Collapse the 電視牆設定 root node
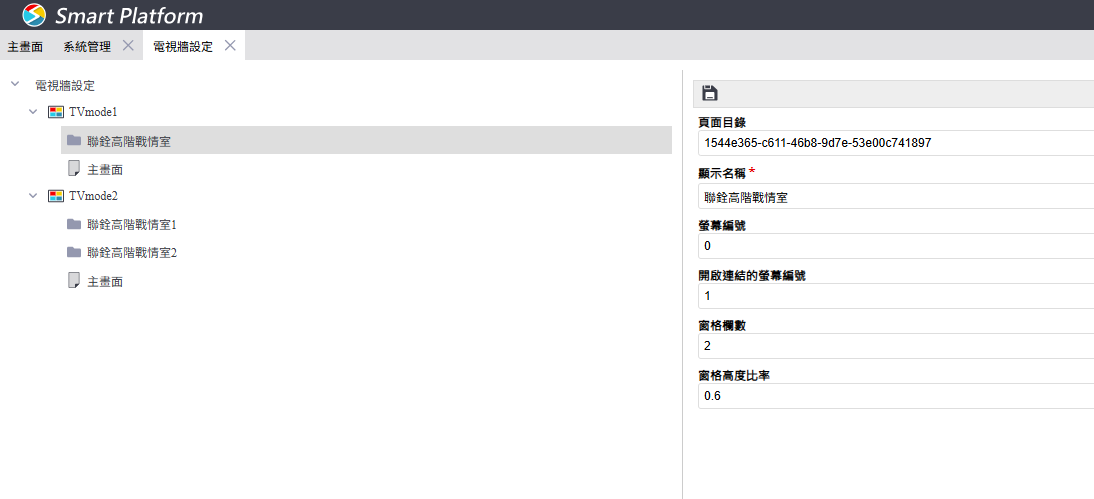Screen dimensions: 1094x499 tap(15, 85)
